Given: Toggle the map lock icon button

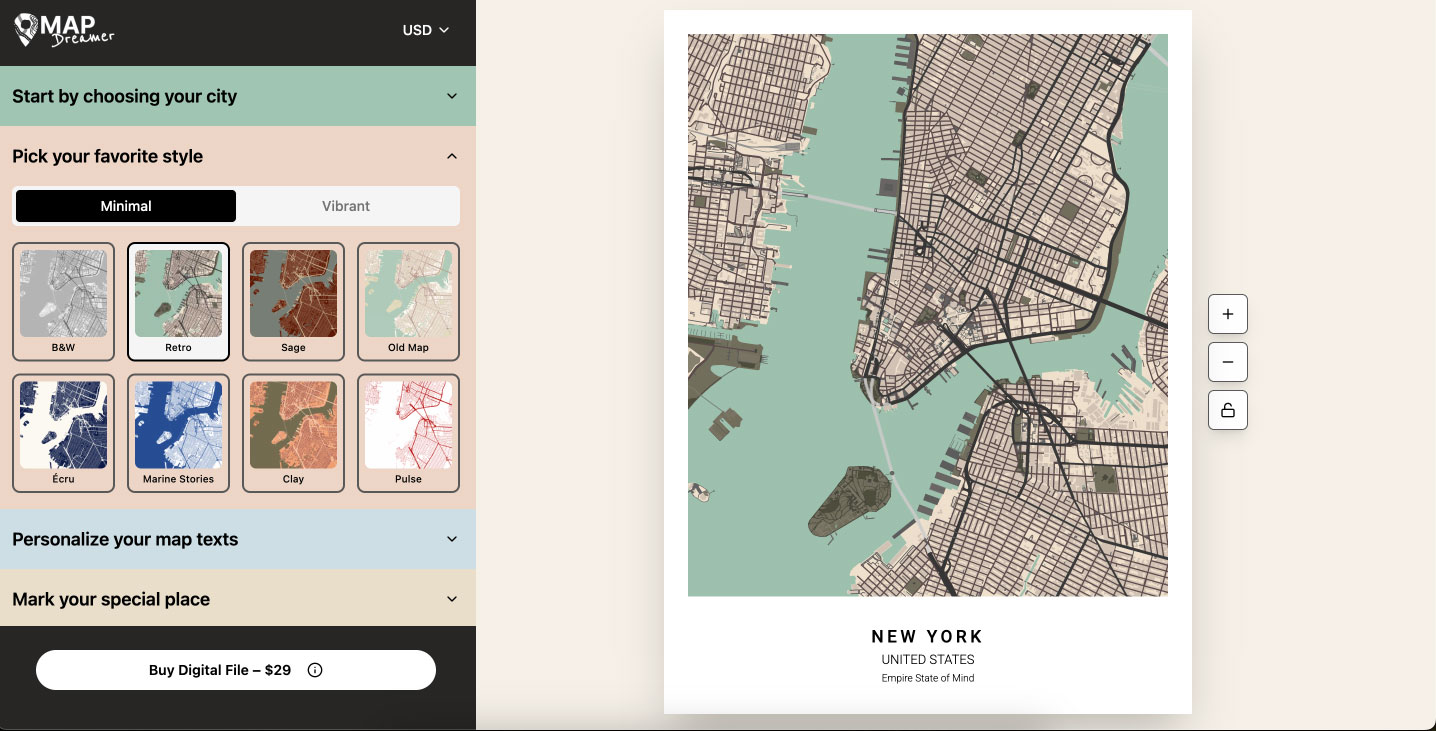Looking at the screenshot, I should 1228,410.
